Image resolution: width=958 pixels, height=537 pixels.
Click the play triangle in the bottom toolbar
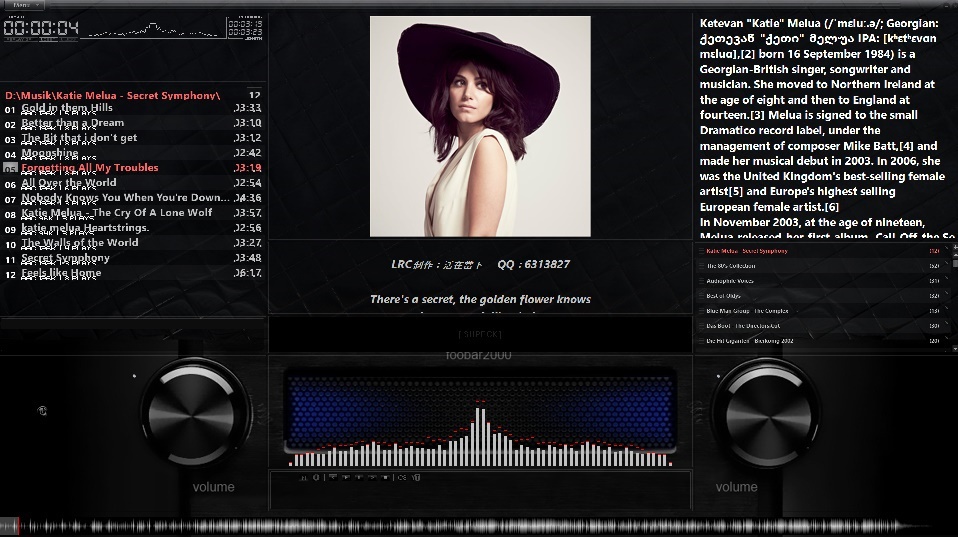click(x=346, y=478)
